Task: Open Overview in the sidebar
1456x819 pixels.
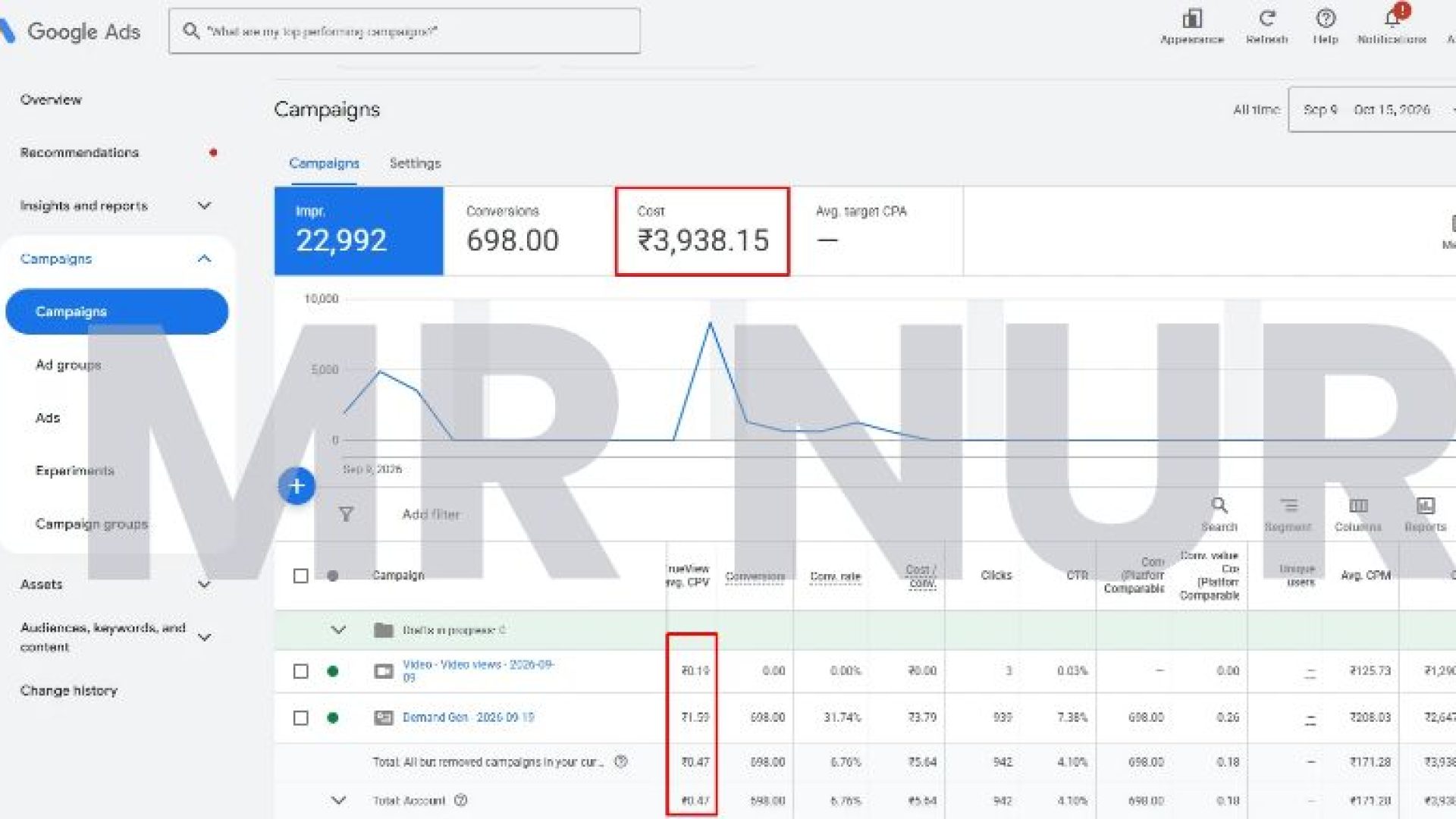Action: point(51,99)
